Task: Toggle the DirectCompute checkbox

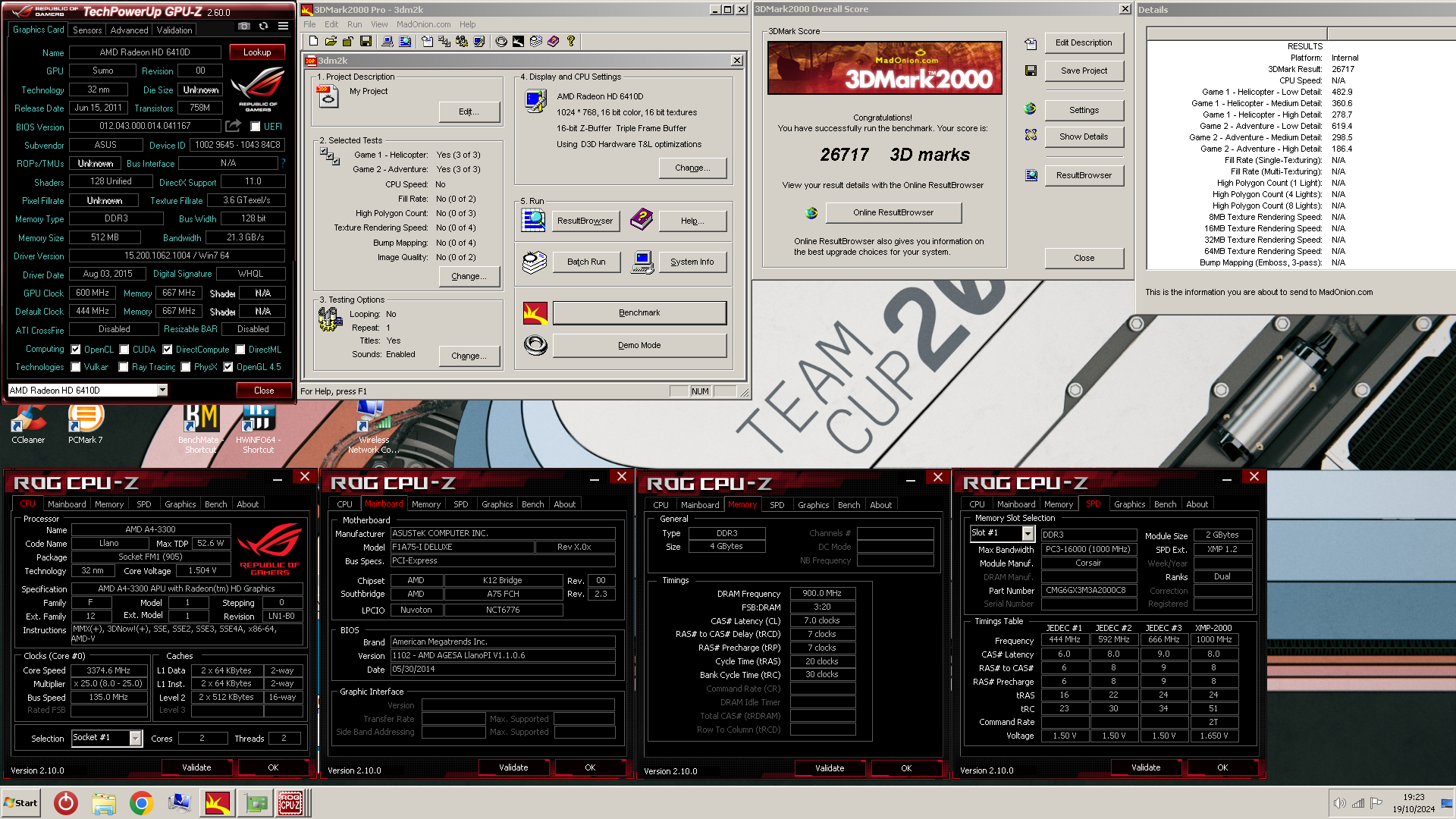Action: point(168,350)
